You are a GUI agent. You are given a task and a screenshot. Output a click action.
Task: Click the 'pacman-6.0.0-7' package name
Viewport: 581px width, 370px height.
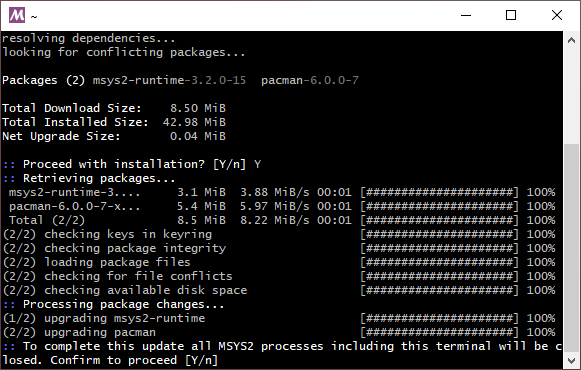click(310, 80)
